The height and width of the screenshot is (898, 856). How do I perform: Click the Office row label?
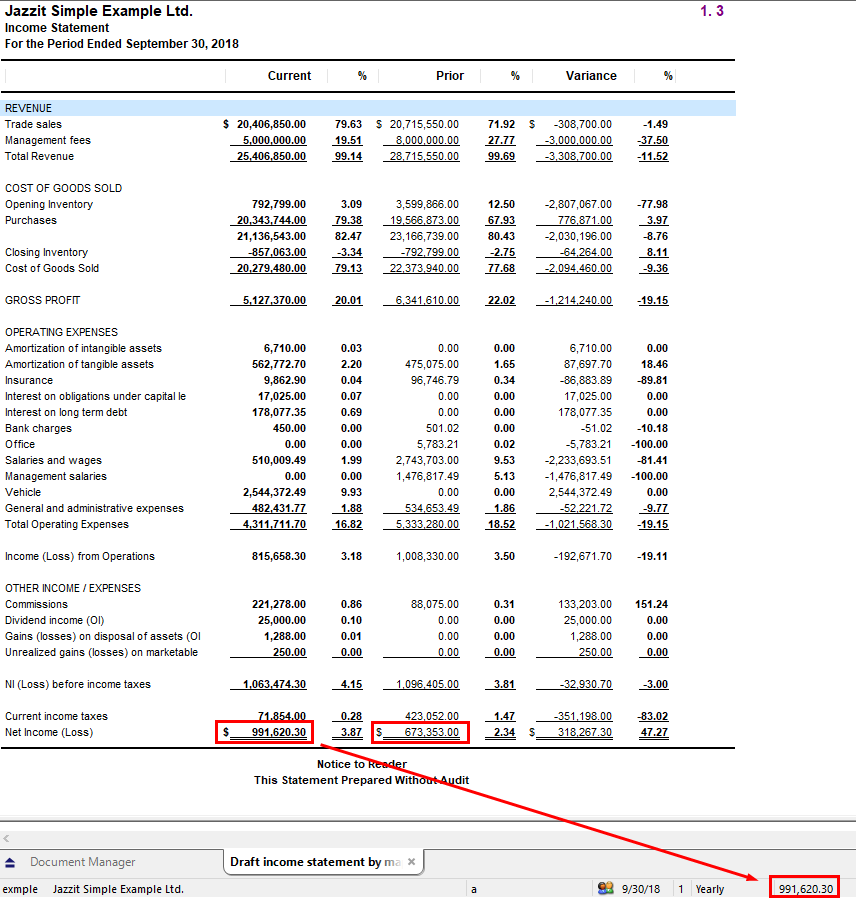20,445
